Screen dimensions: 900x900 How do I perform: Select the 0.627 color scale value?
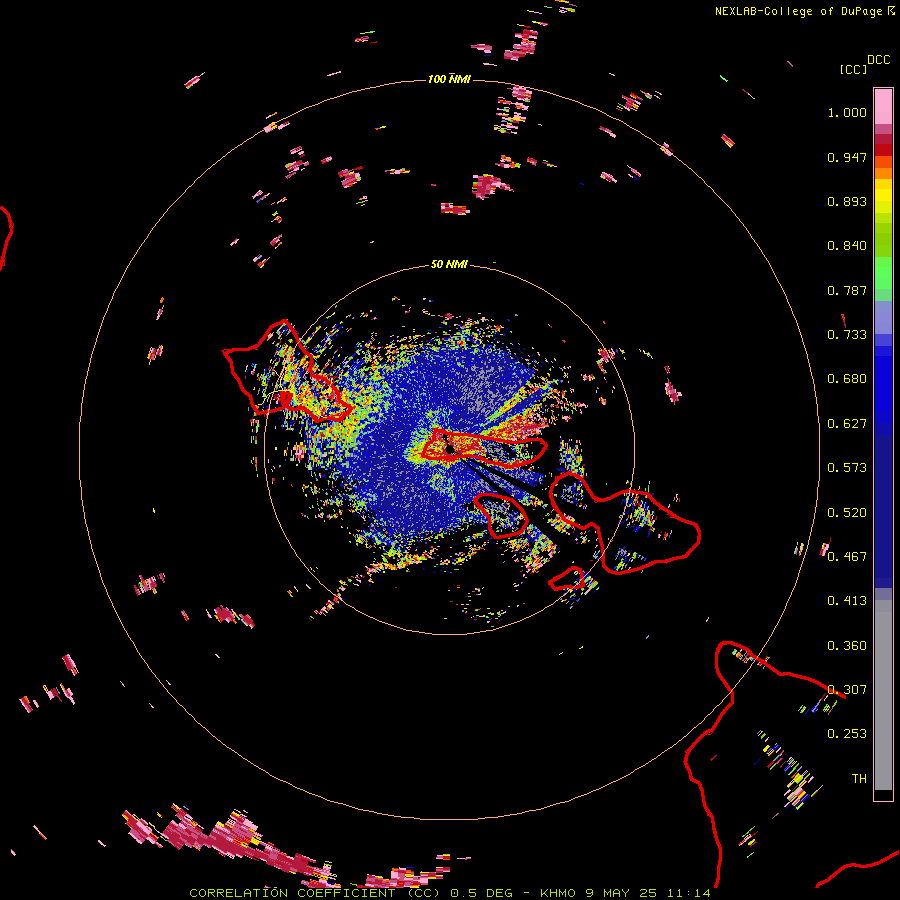point(847,424)
